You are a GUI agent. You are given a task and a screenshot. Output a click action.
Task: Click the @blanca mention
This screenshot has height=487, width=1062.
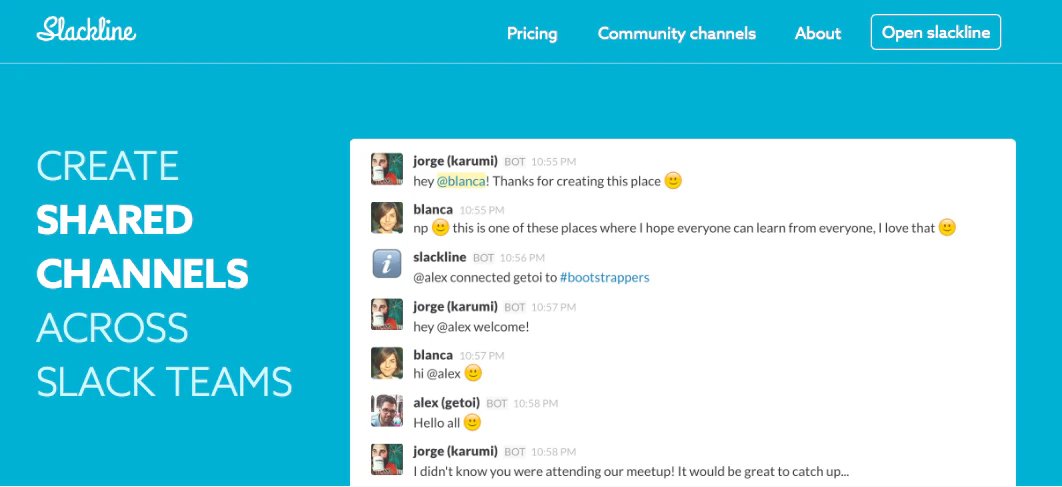461,182
